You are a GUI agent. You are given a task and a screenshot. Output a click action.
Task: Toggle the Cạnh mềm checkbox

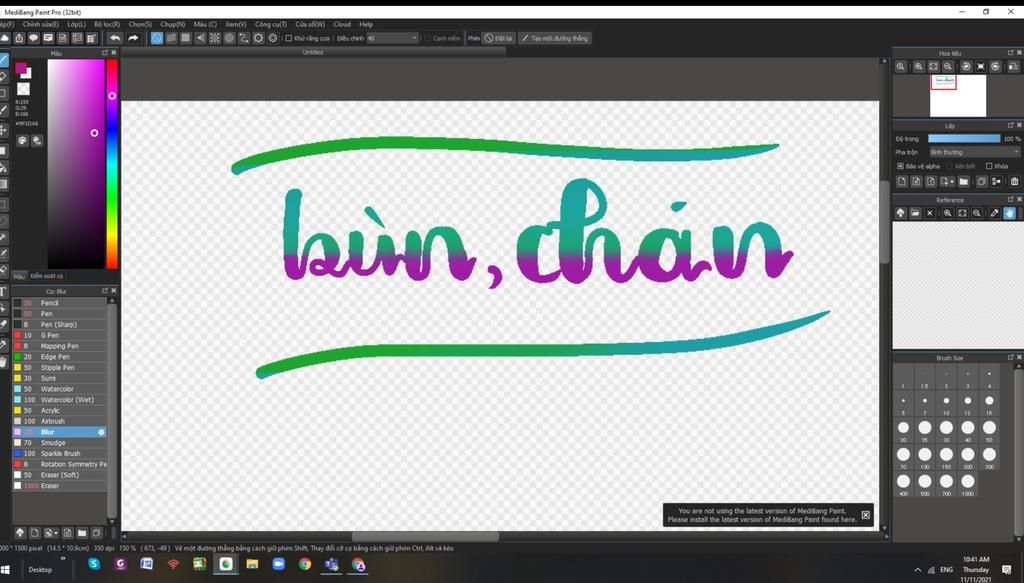pos(427,39)
